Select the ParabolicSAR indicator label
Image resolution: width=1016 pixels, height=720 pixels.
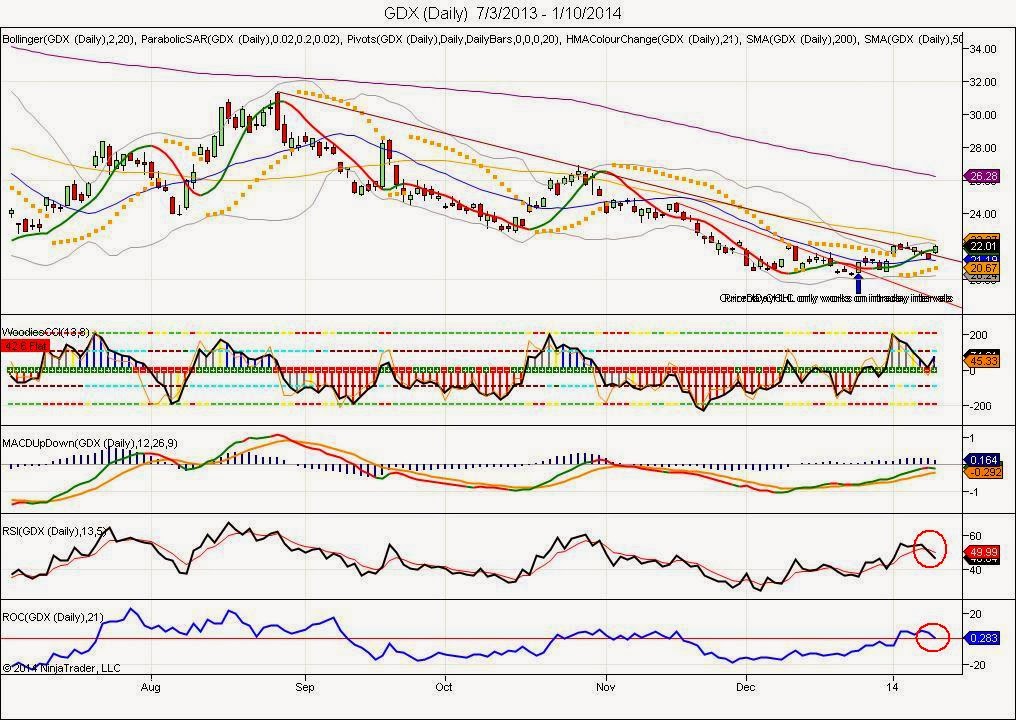click(240, 39)
